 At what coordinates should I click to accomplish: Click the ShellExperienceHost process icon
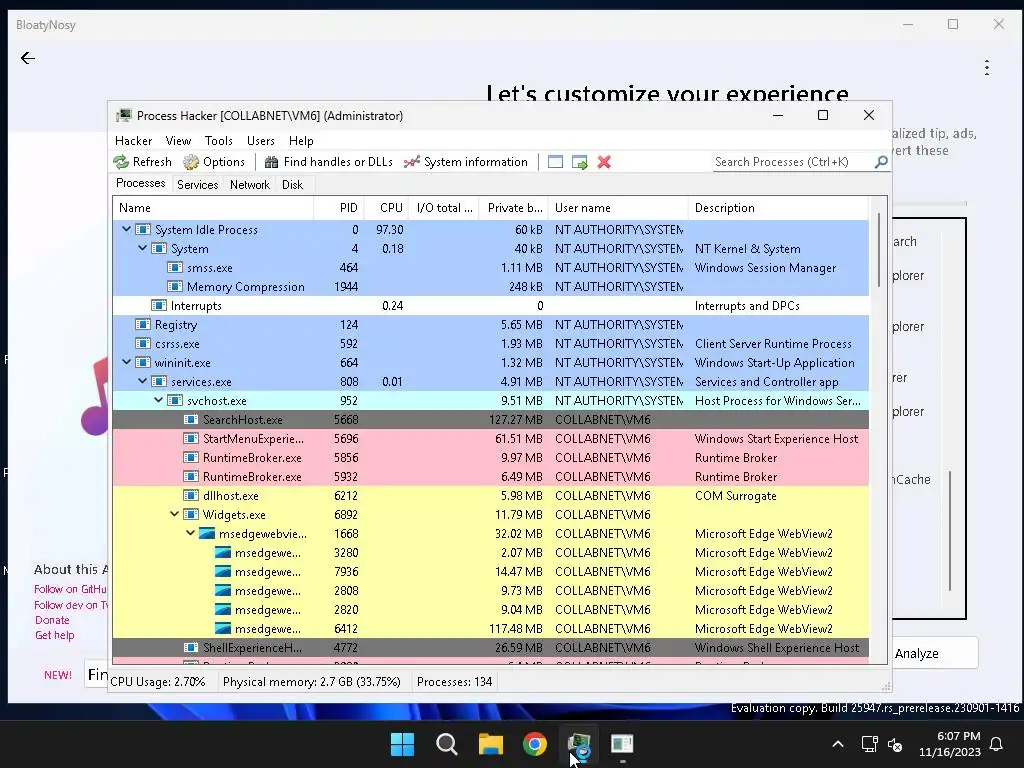(191, 648)
